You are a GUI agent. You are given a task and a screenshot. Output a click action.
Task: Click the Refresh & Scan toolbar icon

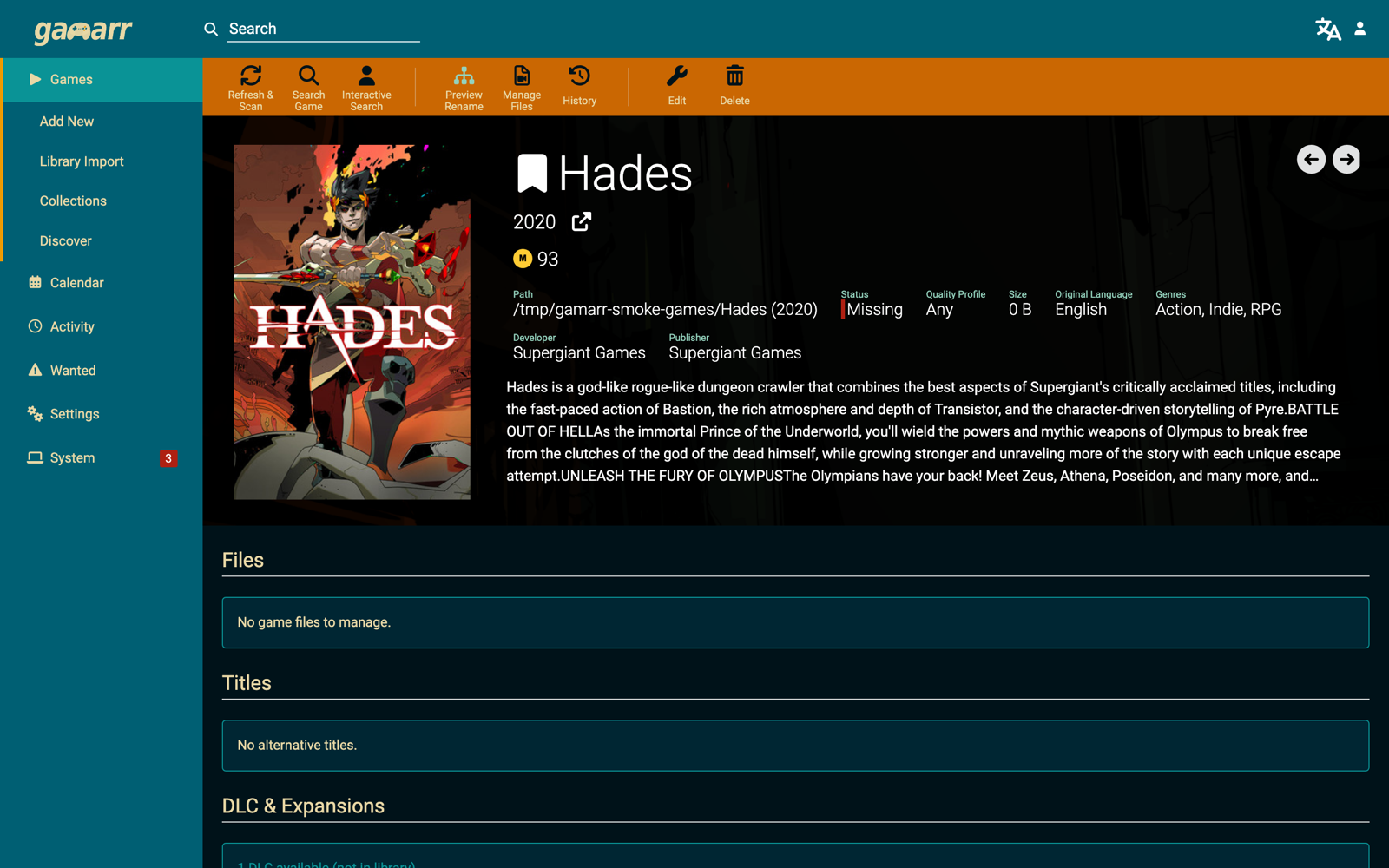(x=251, y=76)
